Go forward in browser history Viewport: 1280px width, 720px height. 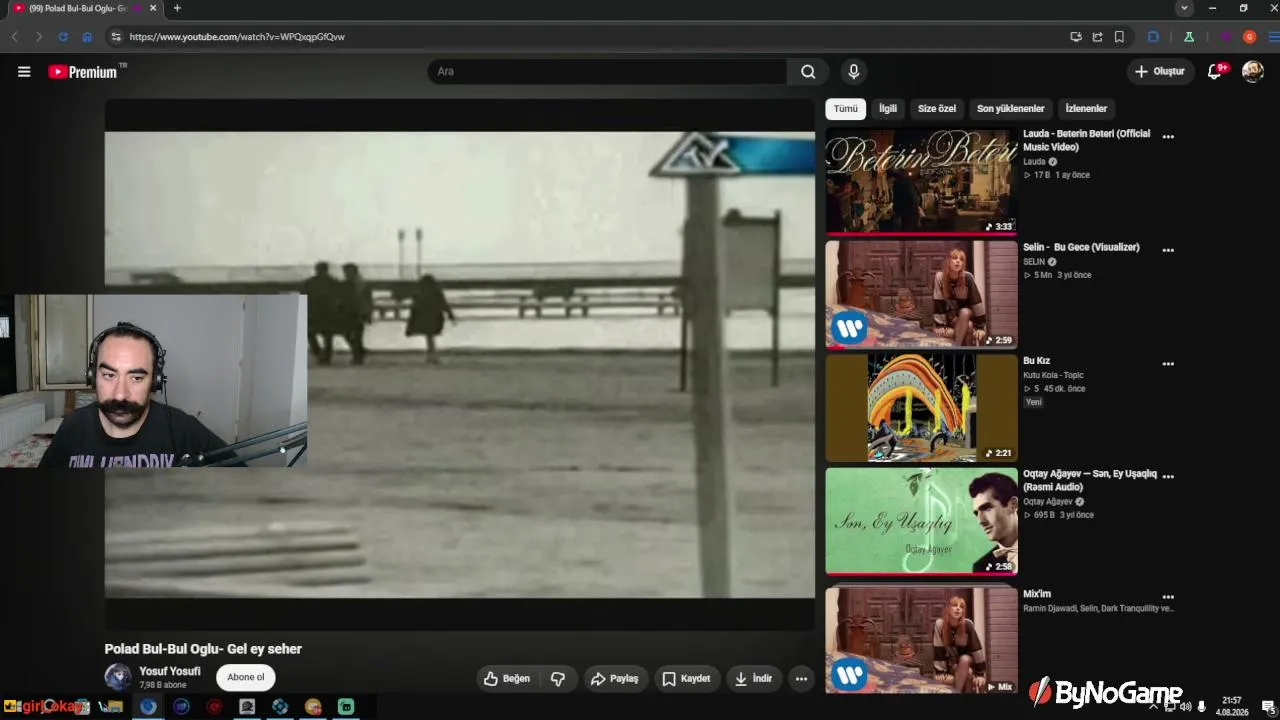[39, 37]
